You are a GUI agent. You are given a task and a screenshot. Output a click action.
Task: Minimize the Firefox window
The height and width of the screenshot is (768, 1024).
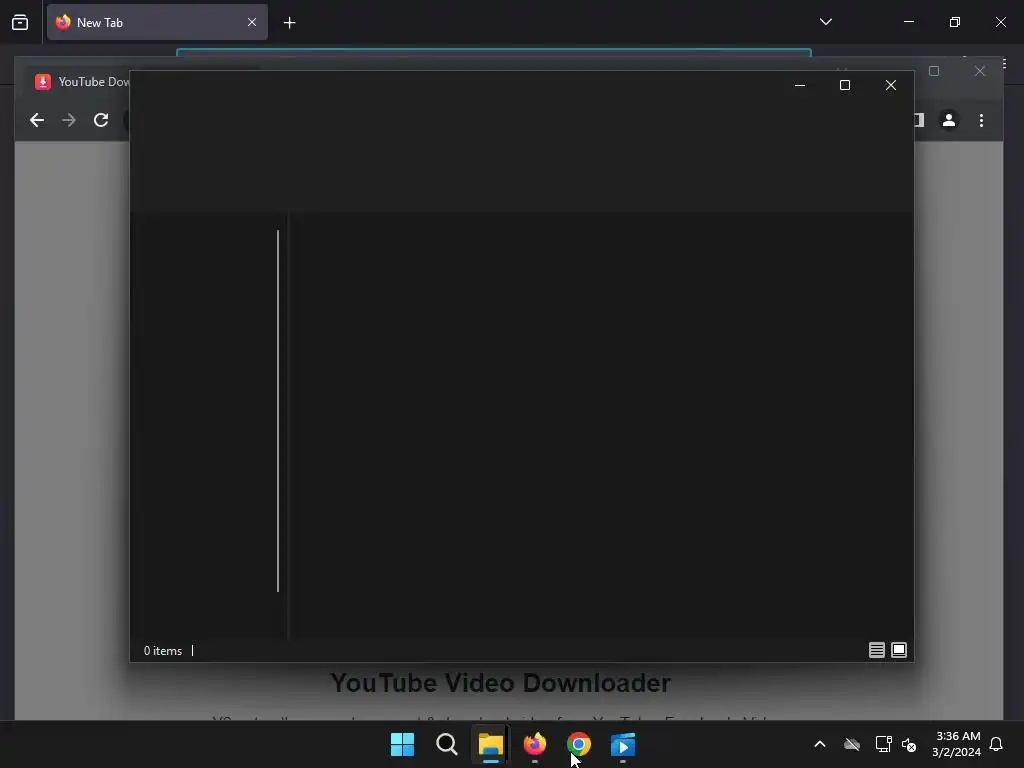tap(908, 22)
